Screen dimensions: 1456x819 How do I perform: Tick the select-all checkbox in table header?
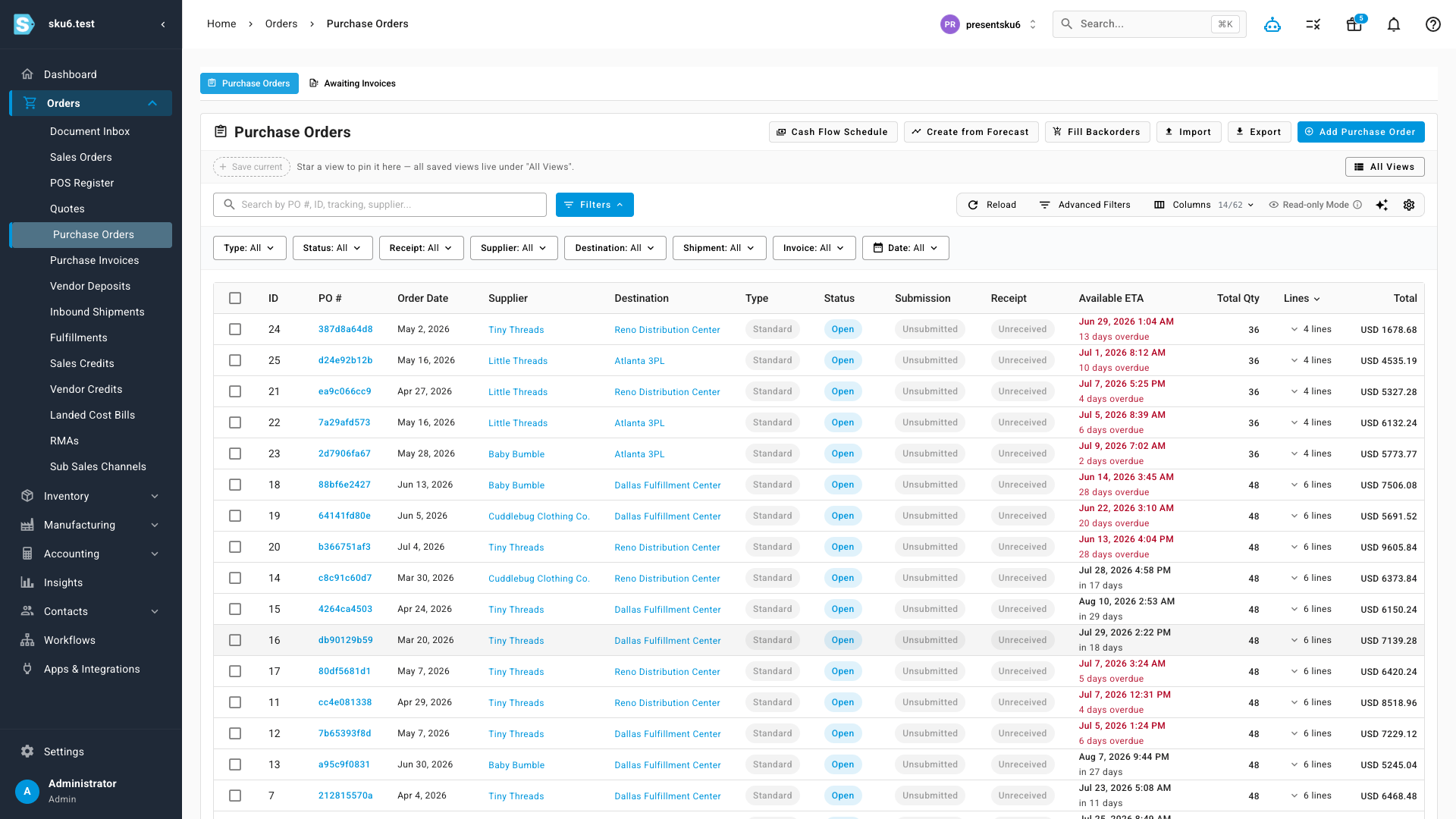[x=235, y=298]
